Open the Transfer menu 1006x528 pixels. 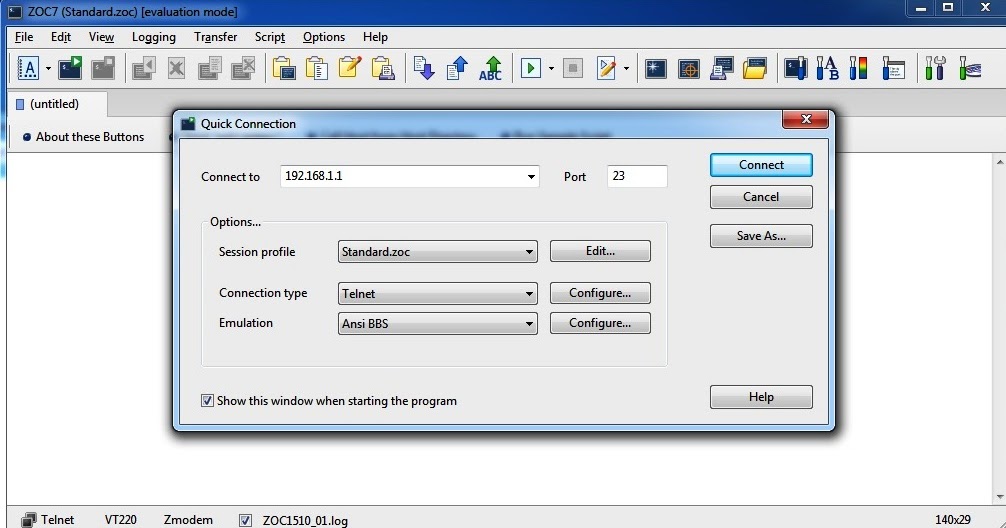(216, 37)
